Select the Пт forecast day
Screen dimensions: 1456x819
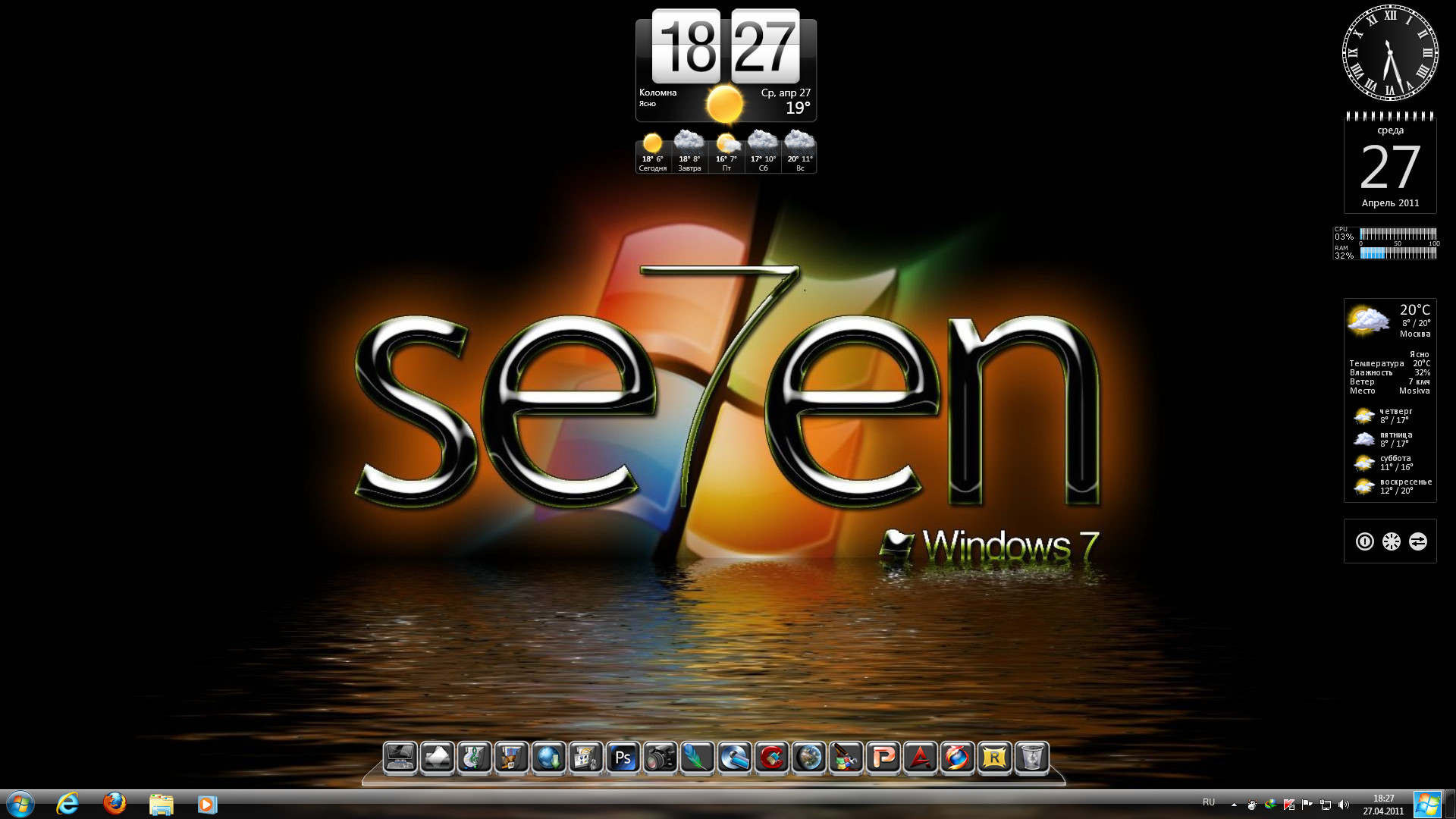pos(726,152)
